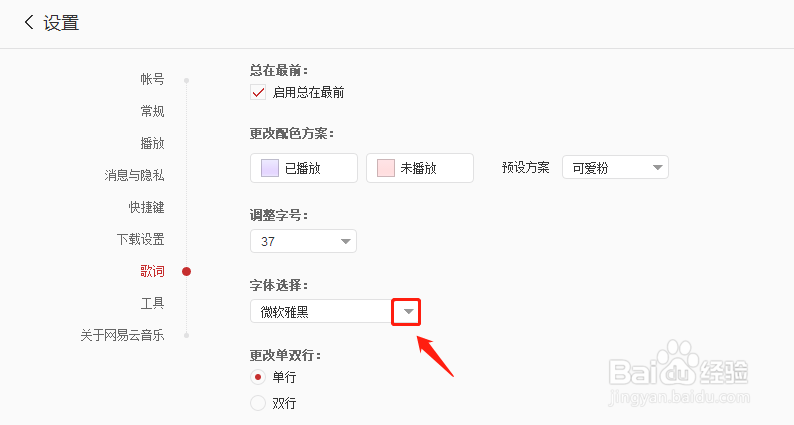Viewport: 794px width, 425px height.
Task: Open the 预设方案 可爱粉 dropdown
Action: coord(615,168)
